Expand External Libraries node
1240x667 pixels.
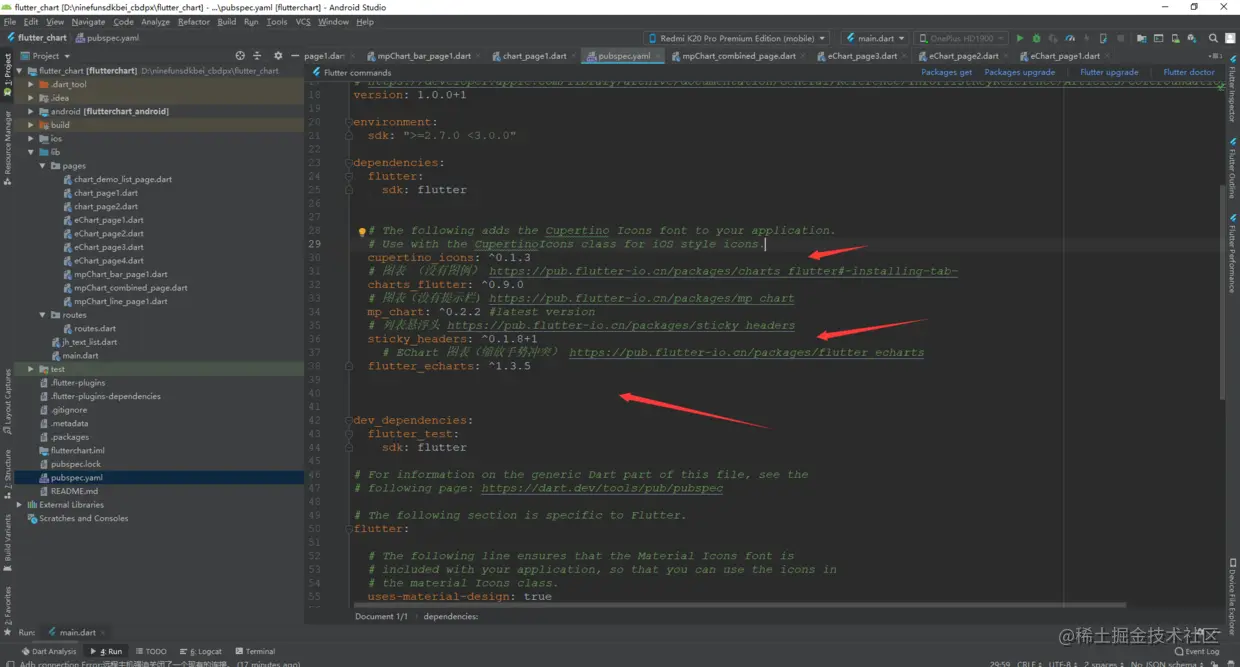point(19,505)
